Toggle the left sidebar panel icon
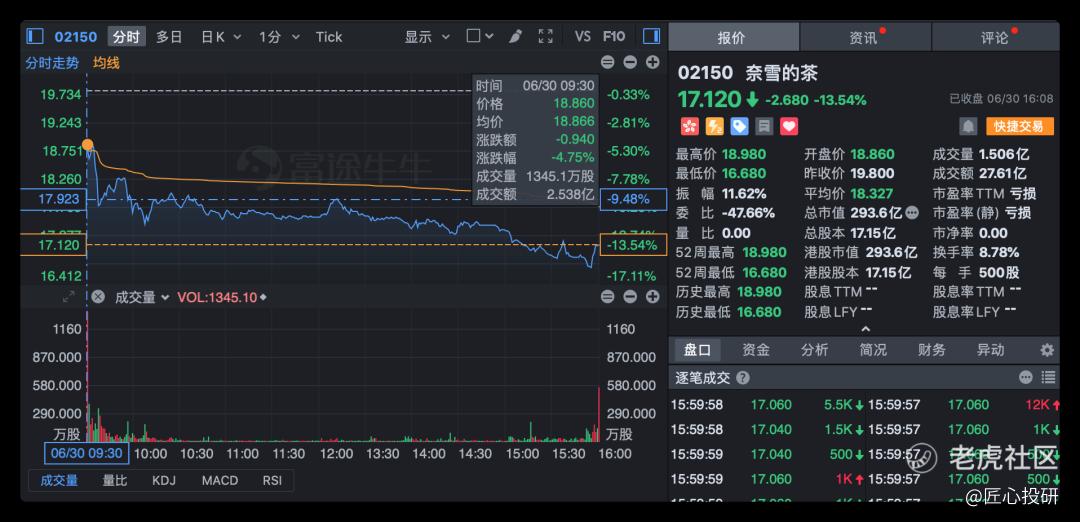 [35, 36]
